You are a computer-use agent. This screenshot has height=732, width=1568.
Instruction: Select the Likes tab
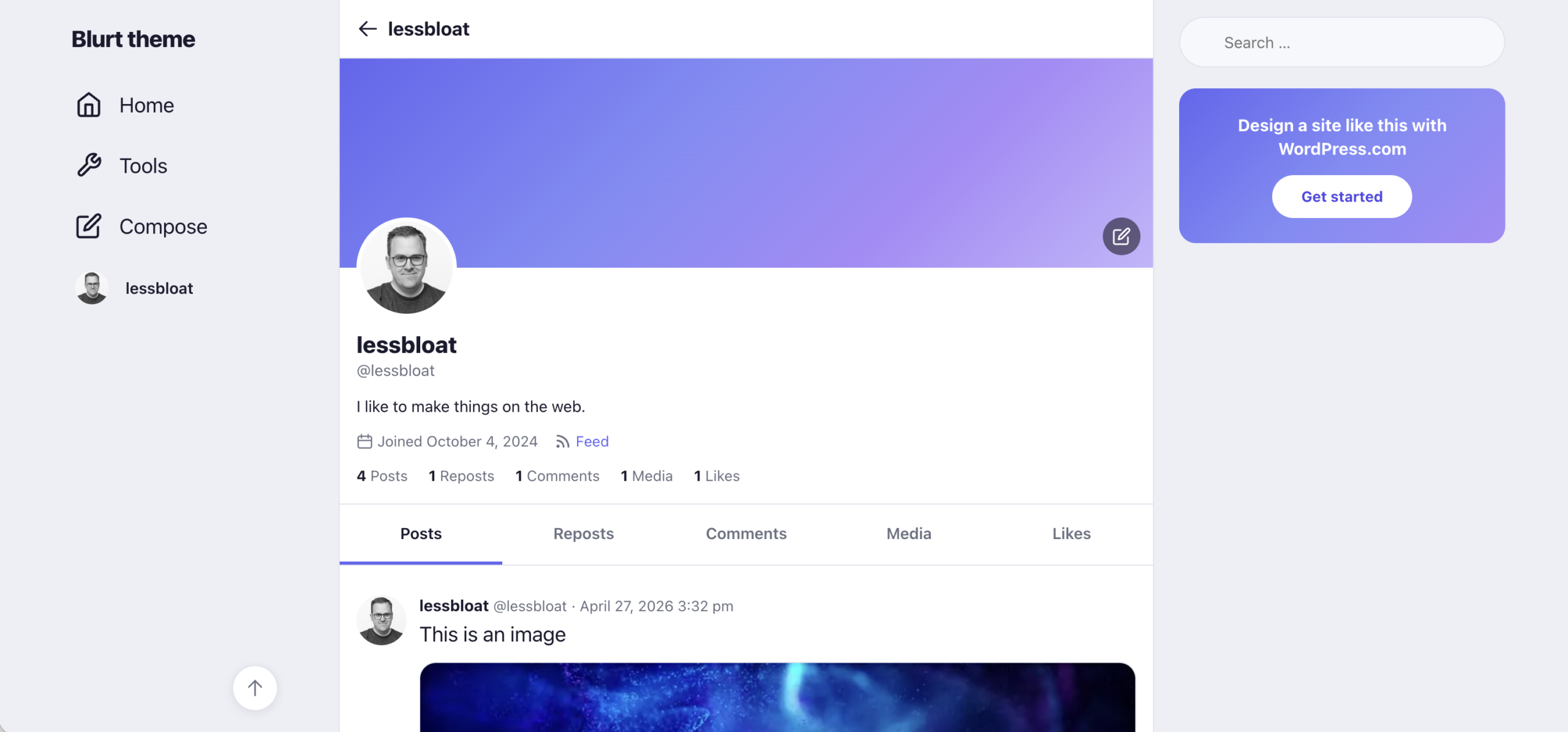pos(1071,534)
